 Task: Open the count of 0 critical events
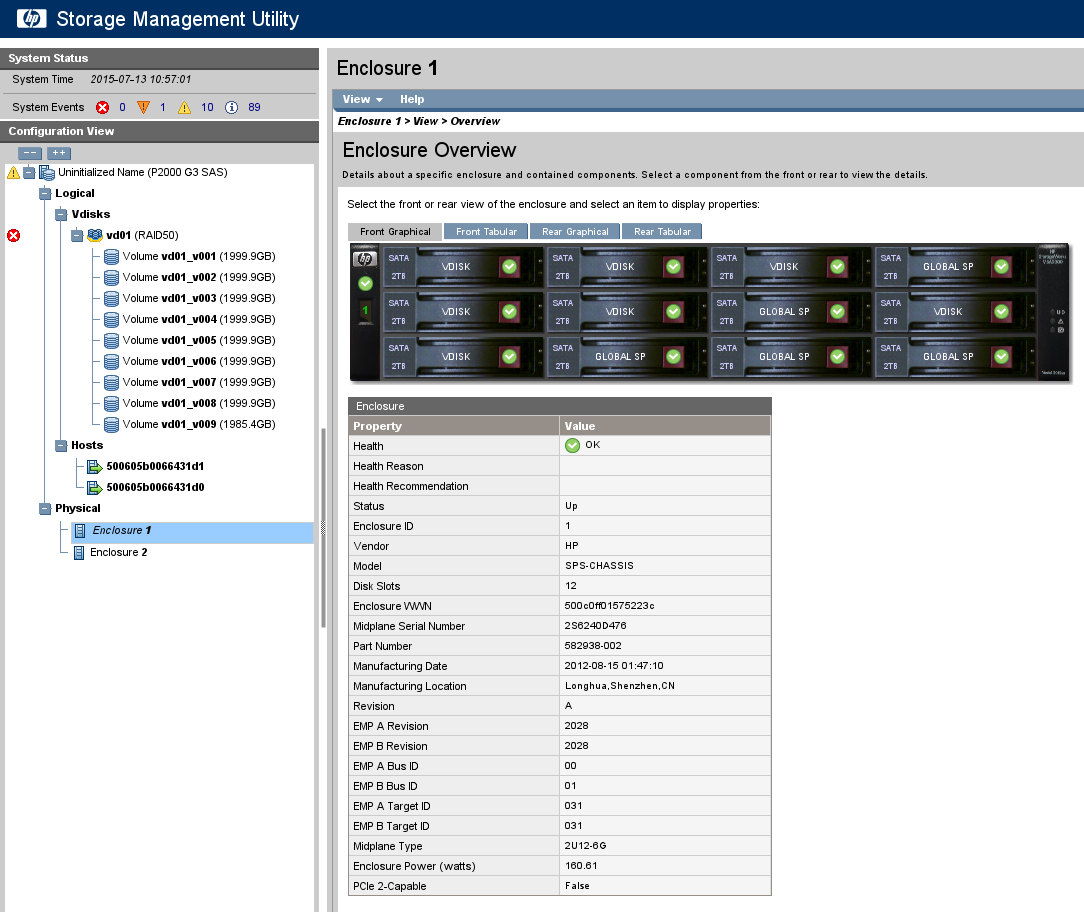122,107
